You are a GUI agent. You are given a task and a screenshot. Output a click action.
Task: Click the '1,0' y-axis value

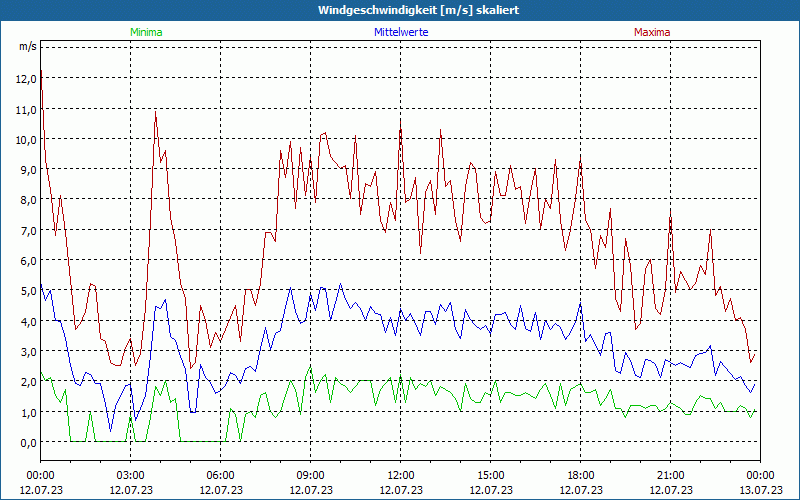(30, 412)
